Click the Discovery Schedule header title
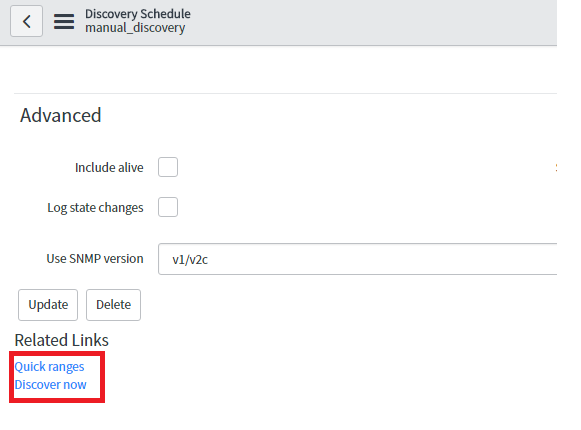The height and width of the screenshot is (430, 581). (138, 14)
